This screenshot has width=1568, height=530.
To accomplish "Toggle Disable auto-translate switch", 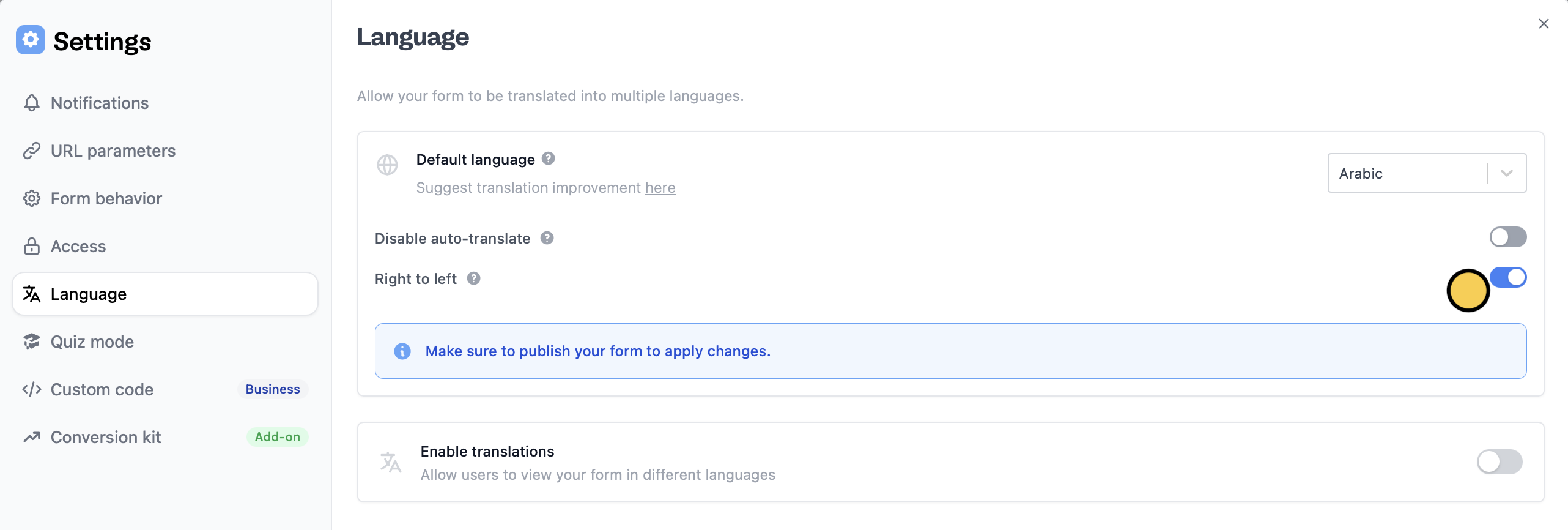I will [1508, 237].
